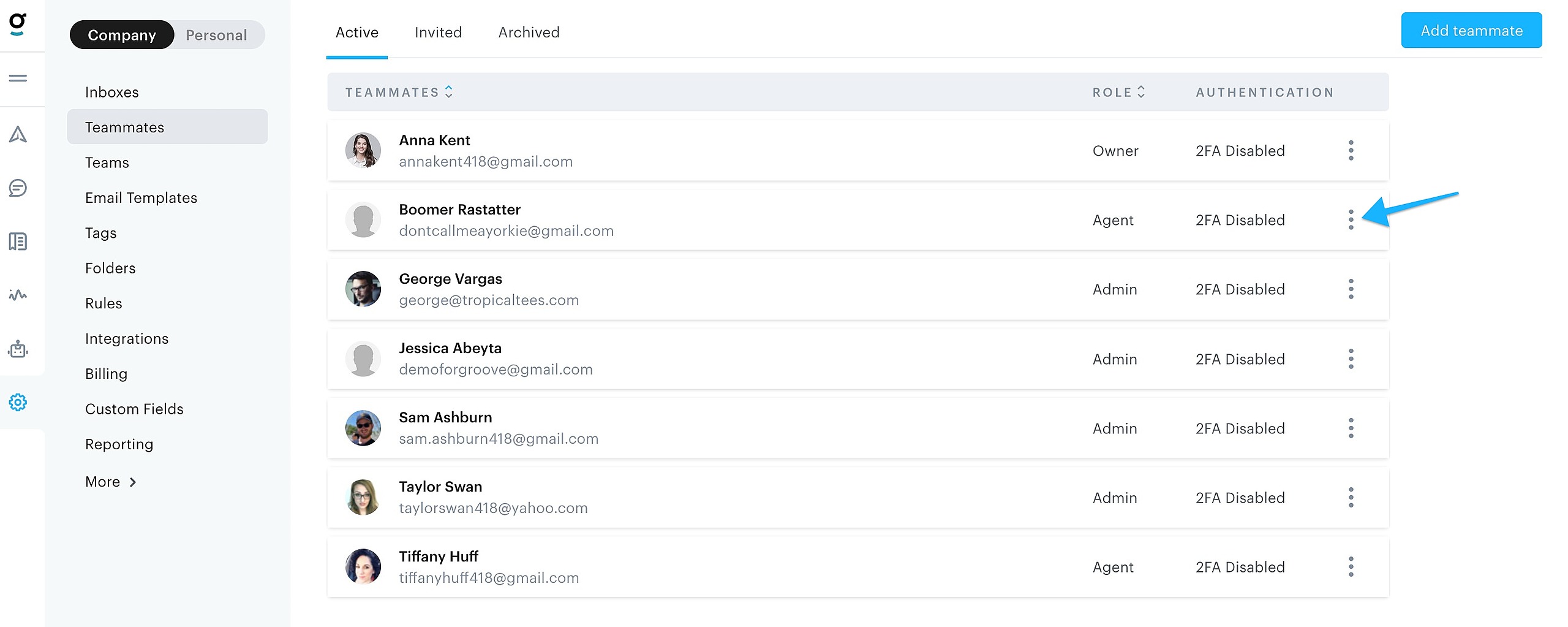
Task: Open Integrations in settings sidebar
Action: [x=127, y=338]
